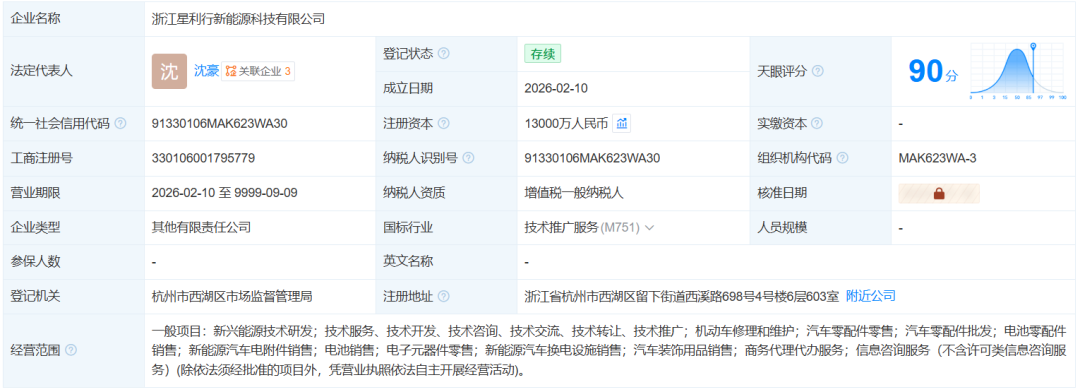Click help icon next to 纳税人识别号
The height and width of the screenshot is (392, 1080).
point(468,158)
